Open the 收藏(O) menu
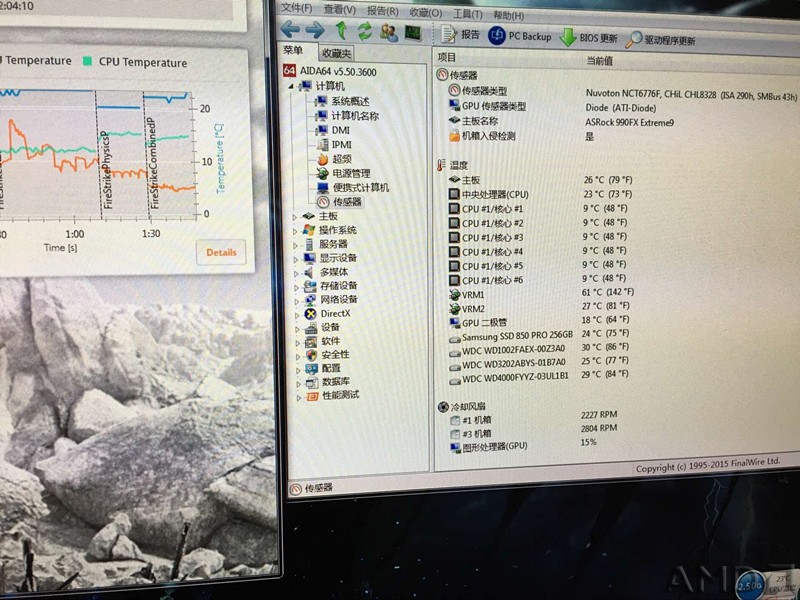 pyautogui.click(x=426, y=13)
